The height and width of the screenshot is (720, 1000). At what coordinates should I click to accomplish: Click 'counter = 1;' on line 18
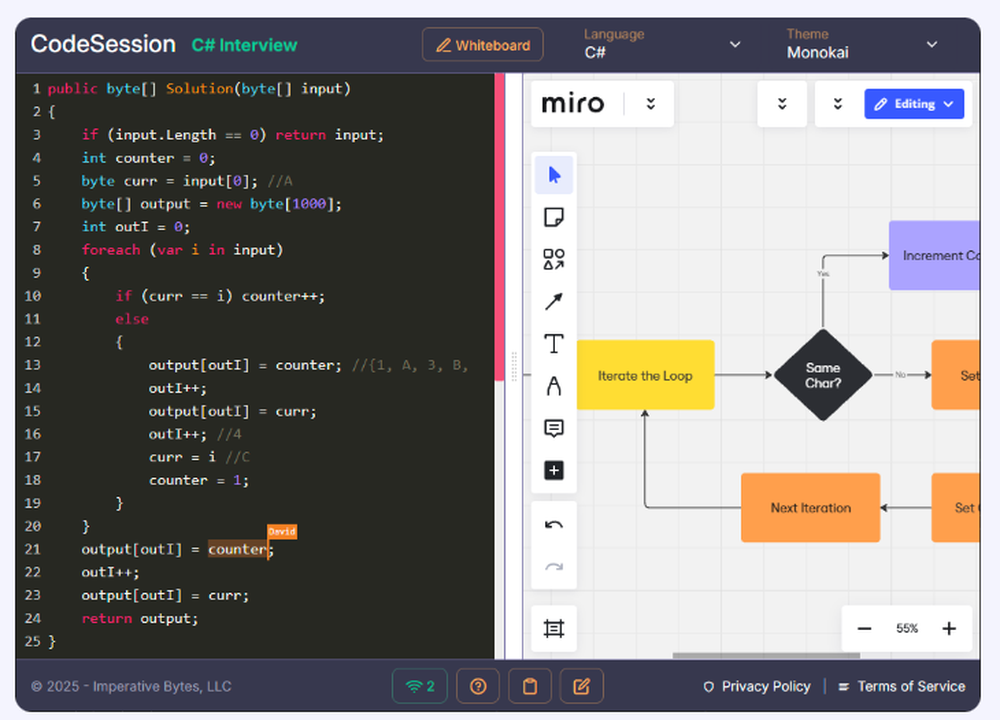(x=198, y=480)
